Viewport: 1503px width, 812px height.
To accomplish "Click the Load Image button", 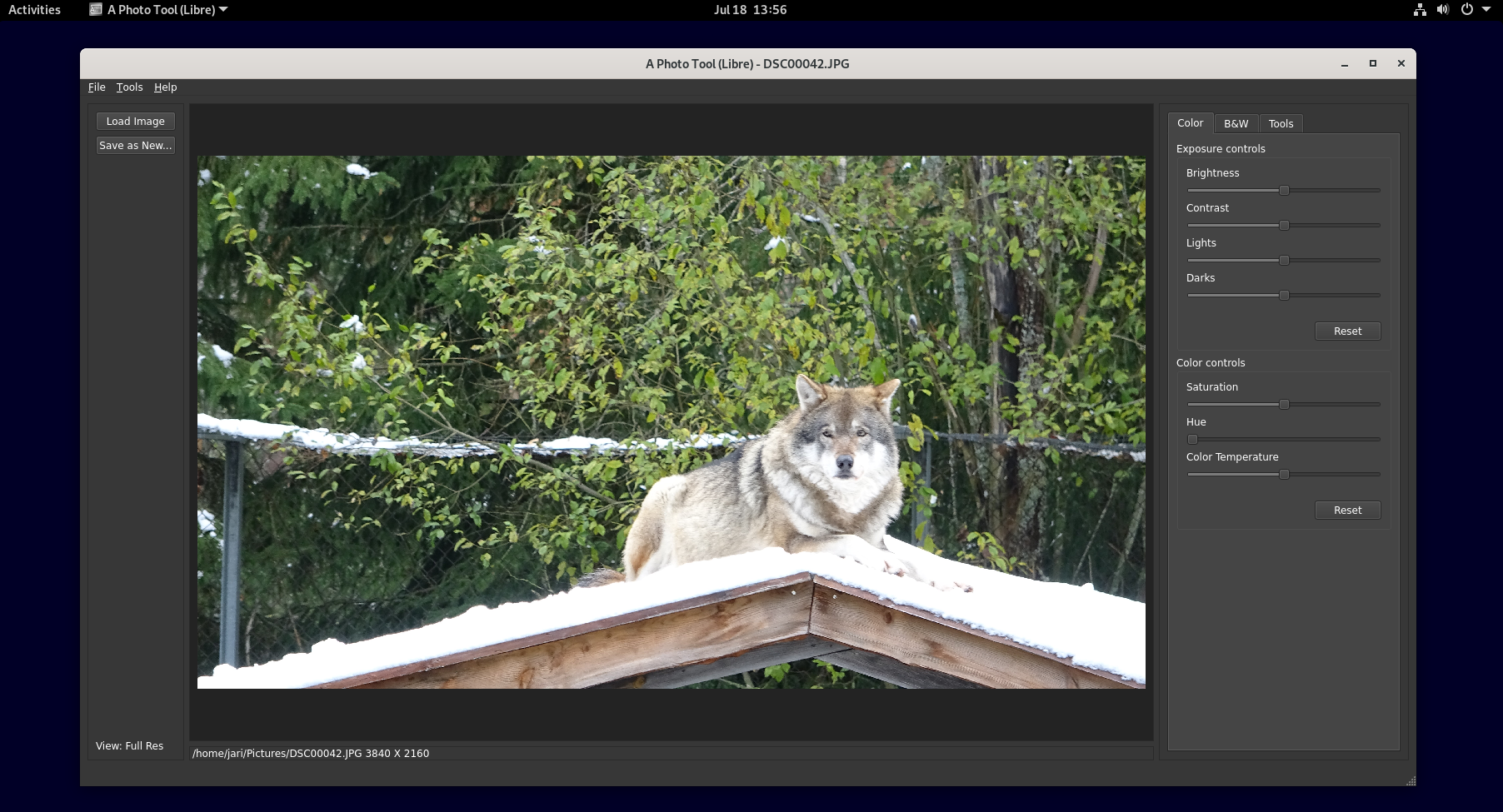I will (136, 122).
